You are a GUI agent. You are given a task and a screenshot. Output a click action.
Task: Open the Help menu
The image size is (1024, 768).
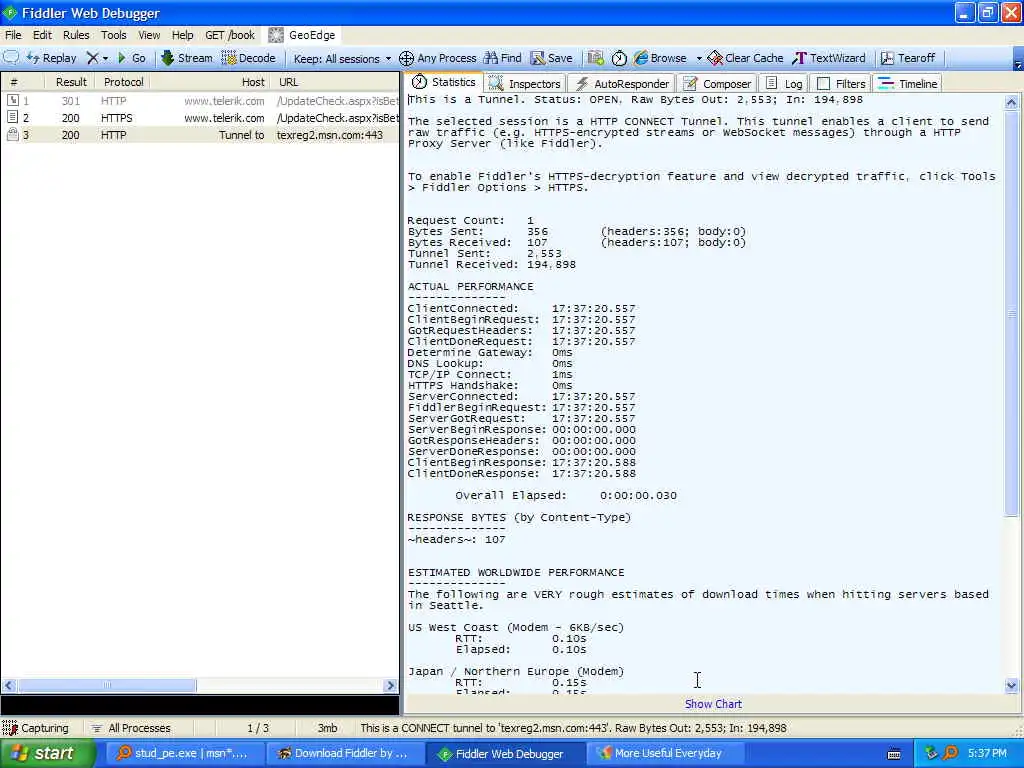pos(182,35)
